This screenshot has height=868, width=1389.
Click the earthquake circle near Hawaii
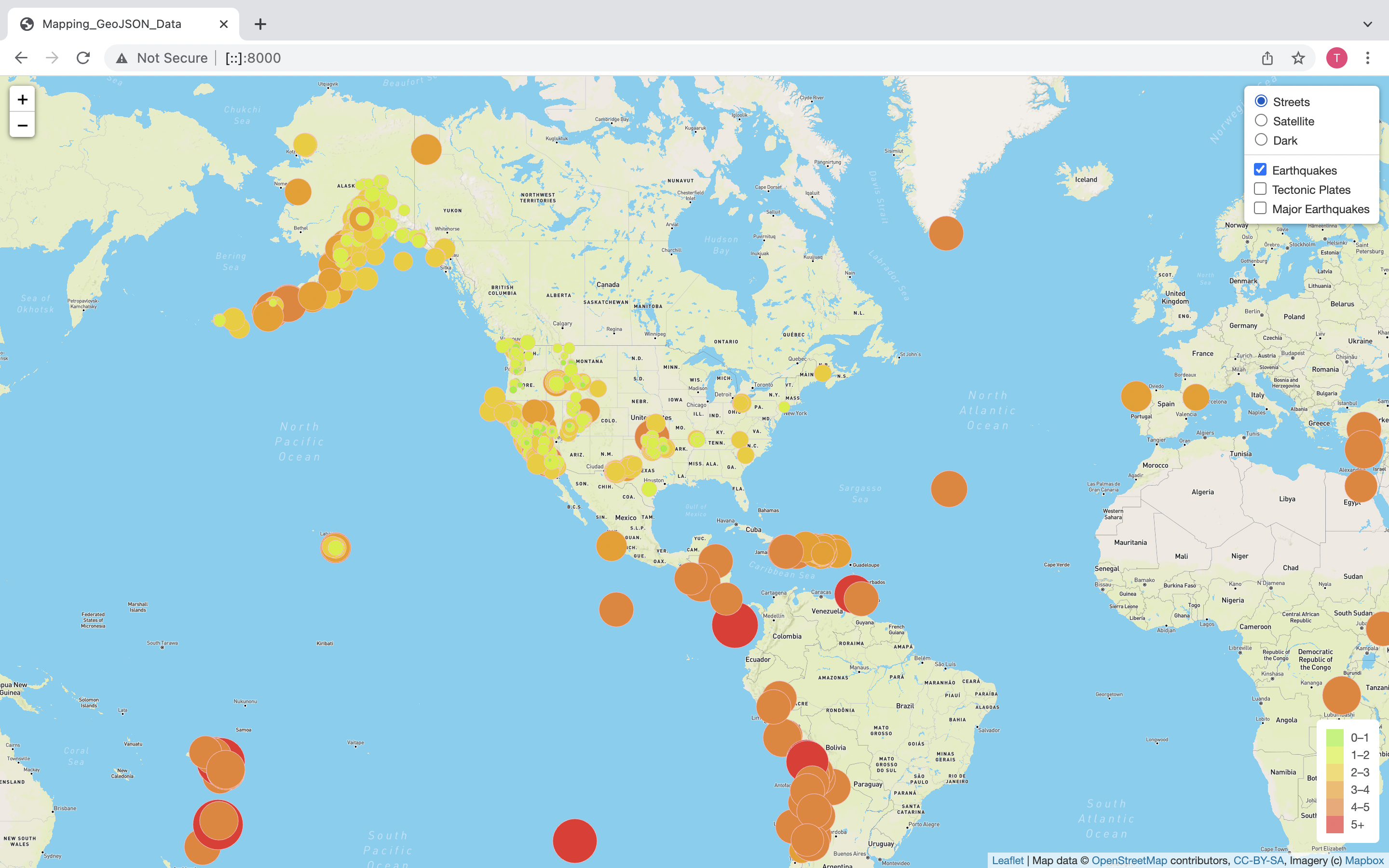pyautogui.click(x=335, y=548)
